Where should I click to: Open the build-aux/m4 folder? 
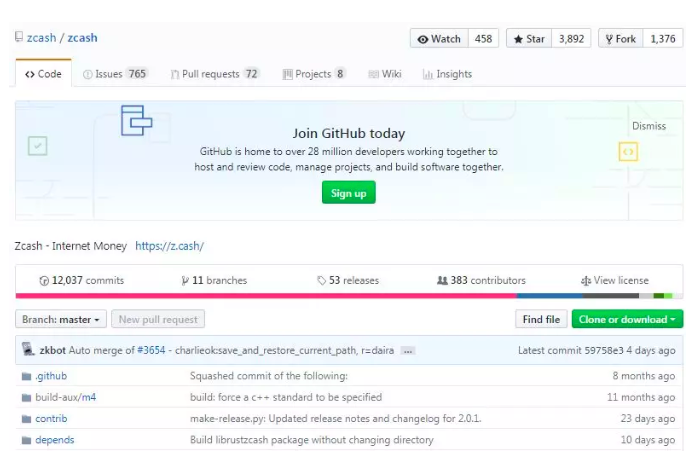coord(66,397)
